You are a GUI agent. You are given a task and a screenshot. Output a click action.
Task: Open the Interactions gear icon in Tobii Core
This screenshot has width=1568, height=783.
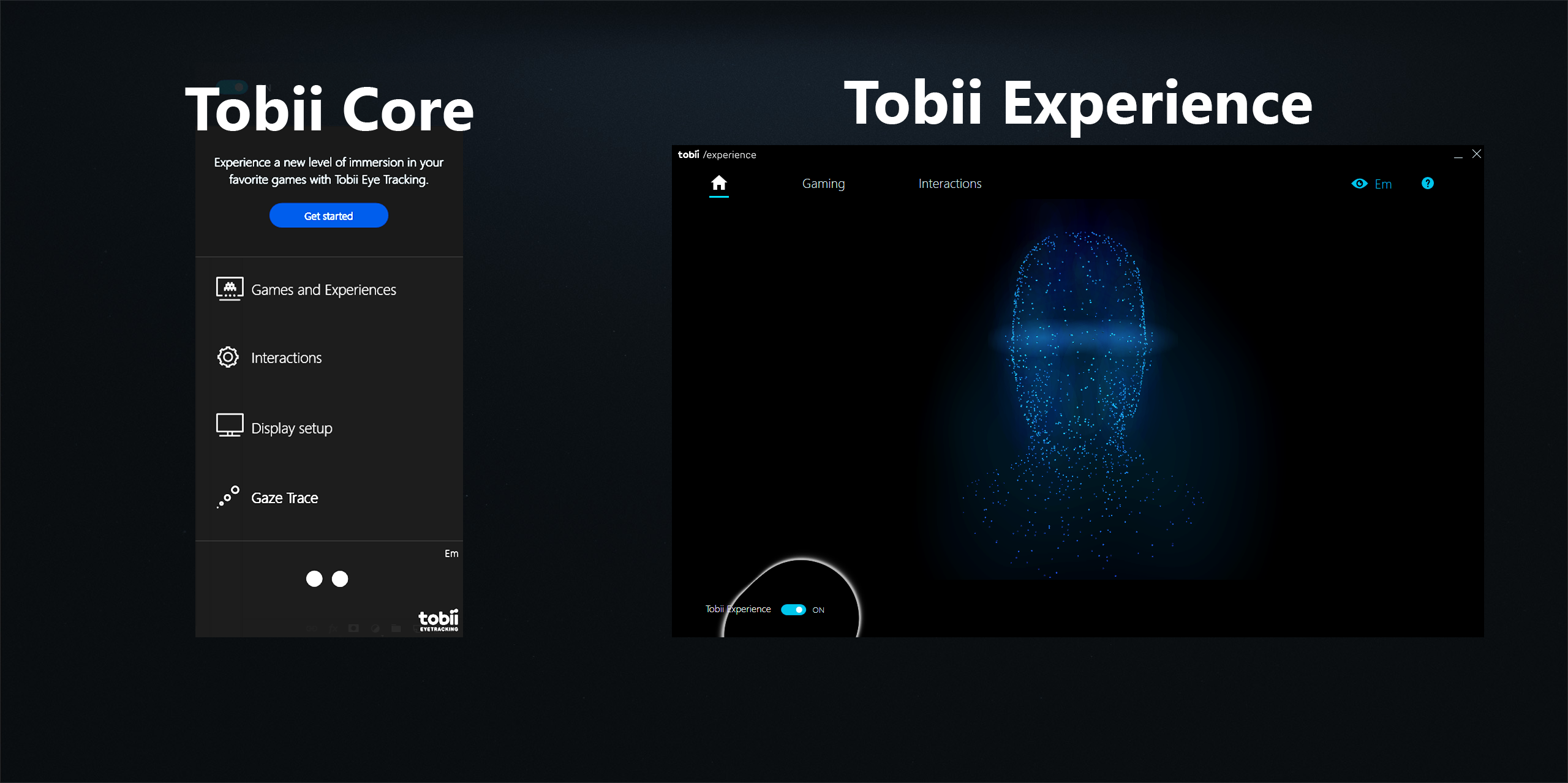click(x=228, y=357)
